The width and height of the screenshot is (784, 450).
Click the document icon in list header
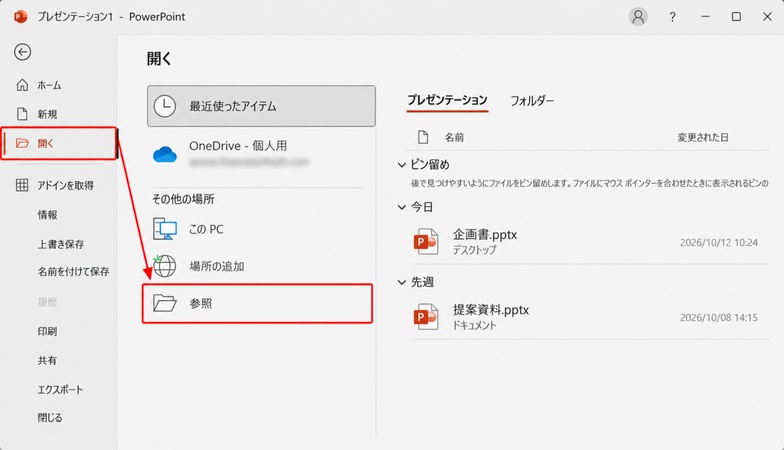423,137
